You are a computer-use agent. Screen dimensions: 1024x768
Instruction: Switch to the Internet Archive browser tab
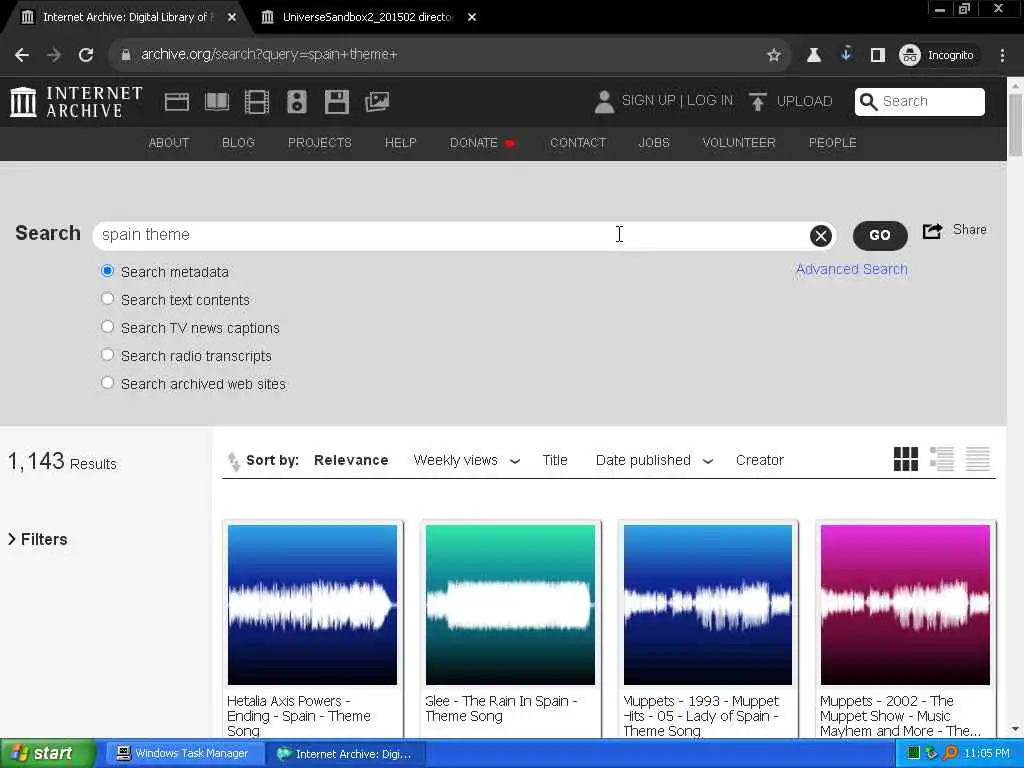click(127, 17)
